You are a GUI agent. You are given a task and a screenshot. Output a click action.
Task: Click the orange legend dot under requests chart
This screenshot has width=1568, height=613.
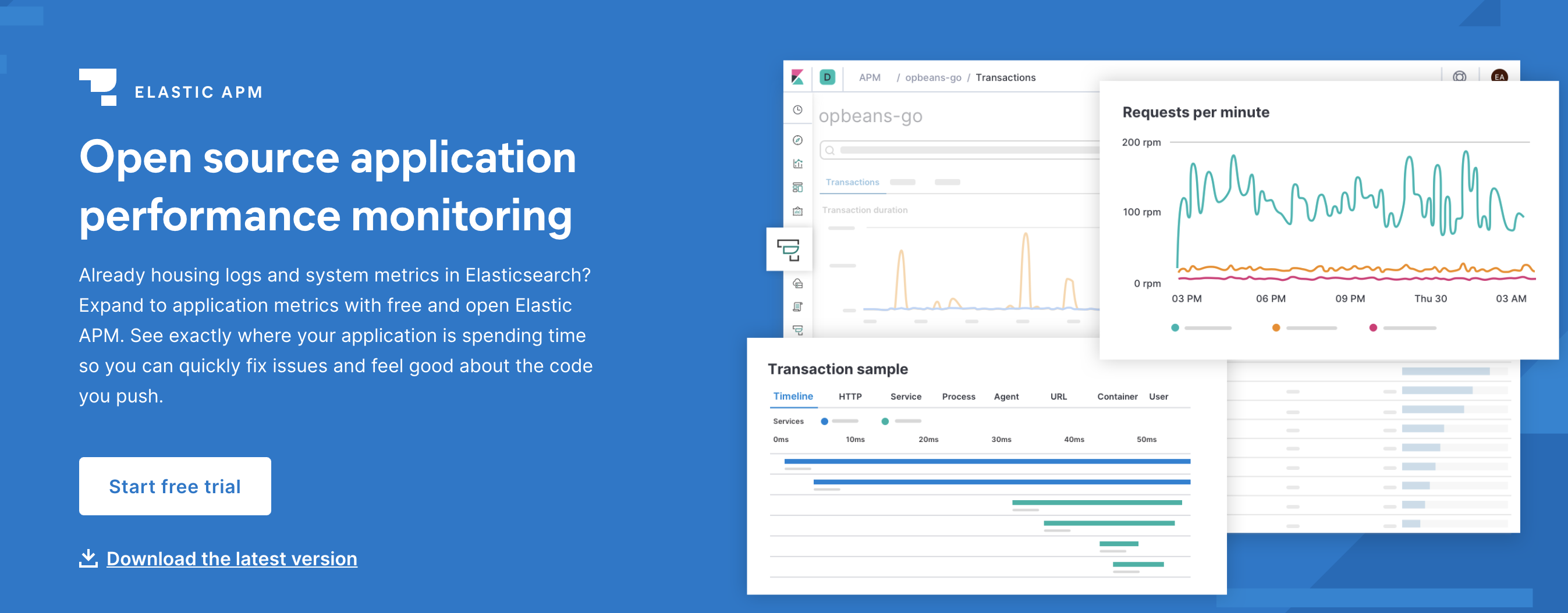coord(1276,328)
